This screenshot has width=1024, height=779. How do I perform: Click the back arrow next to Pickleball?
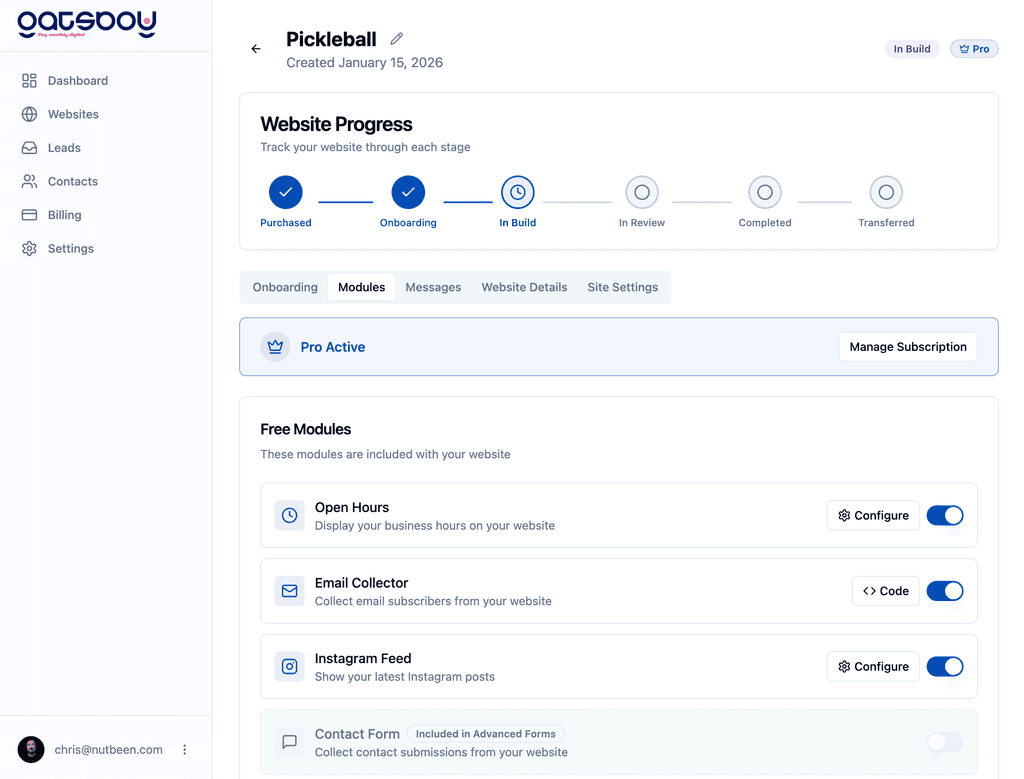255,48
